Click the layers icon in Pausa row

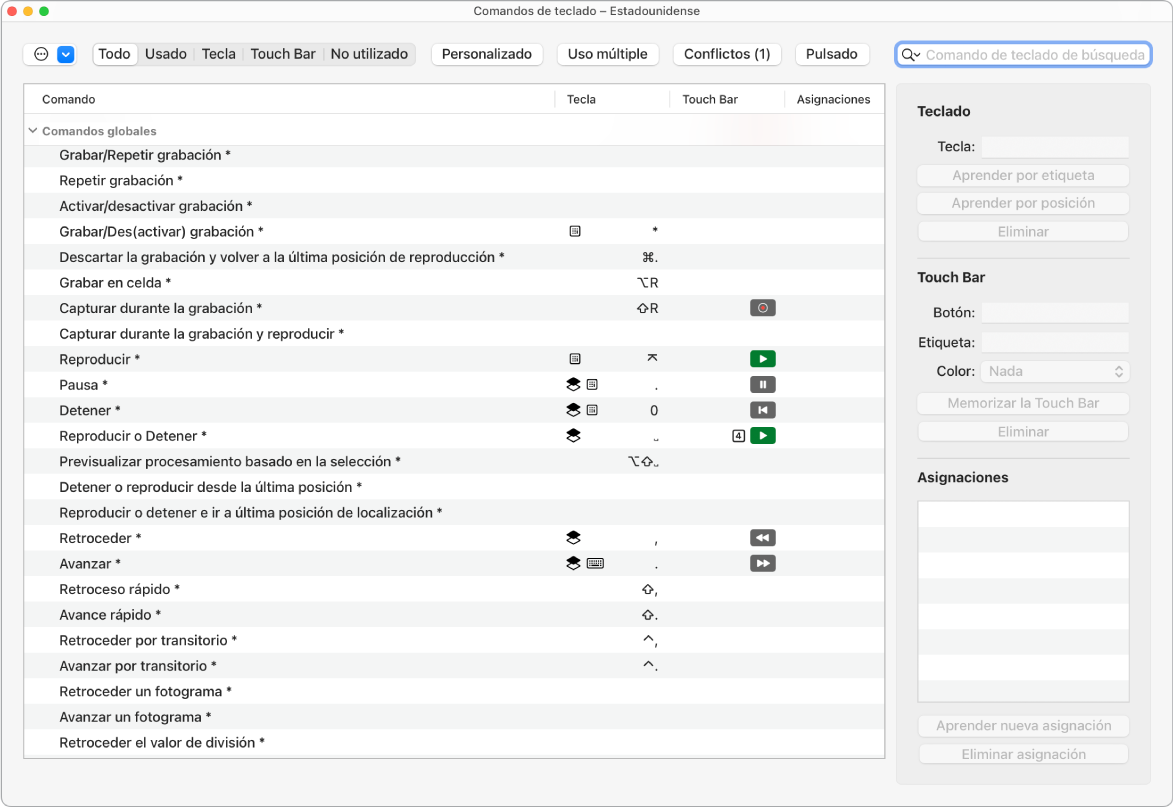tap(573, 385)
